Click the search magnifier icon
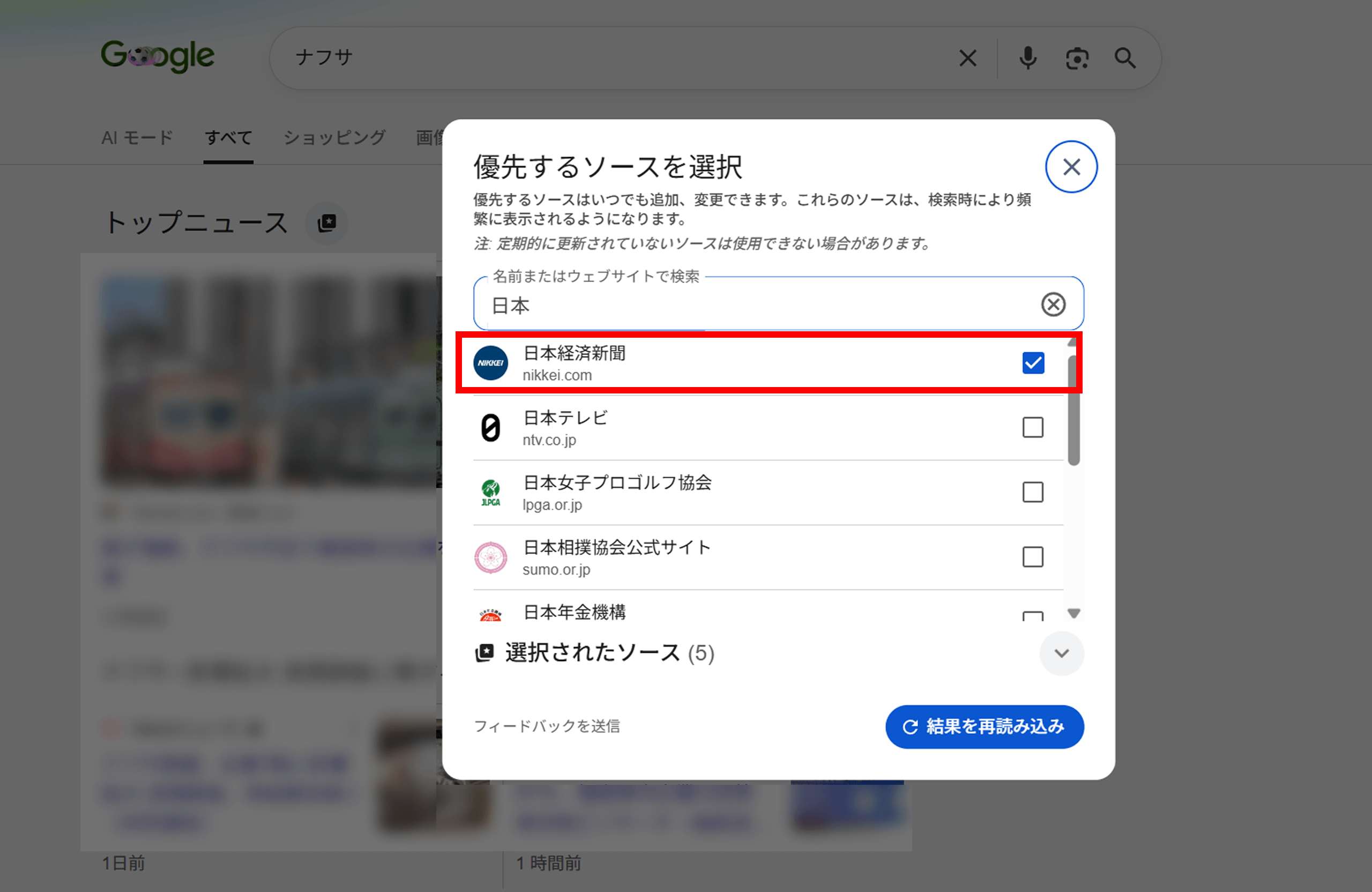The height and width of the screenshot is (892, 1372). point(1125,58)
